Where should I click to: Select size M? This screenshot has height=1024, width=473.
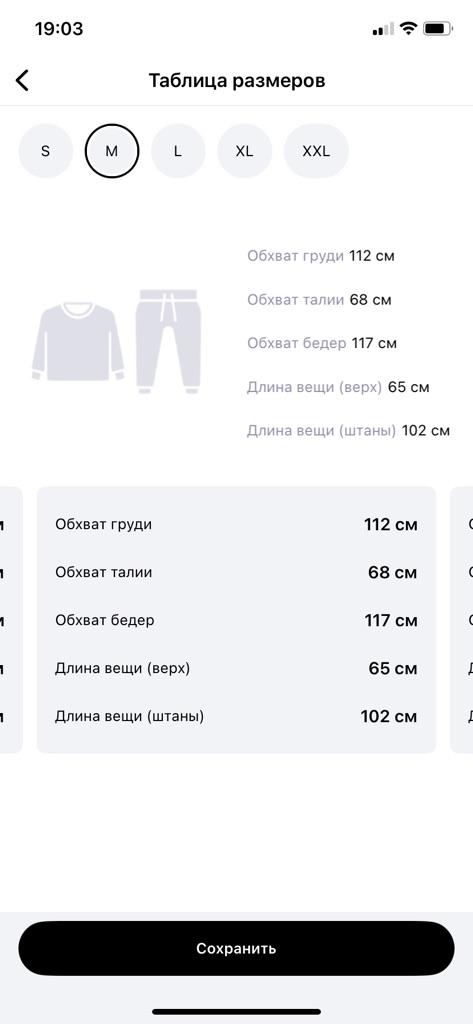pyautogui.click(x=112, y=151)
